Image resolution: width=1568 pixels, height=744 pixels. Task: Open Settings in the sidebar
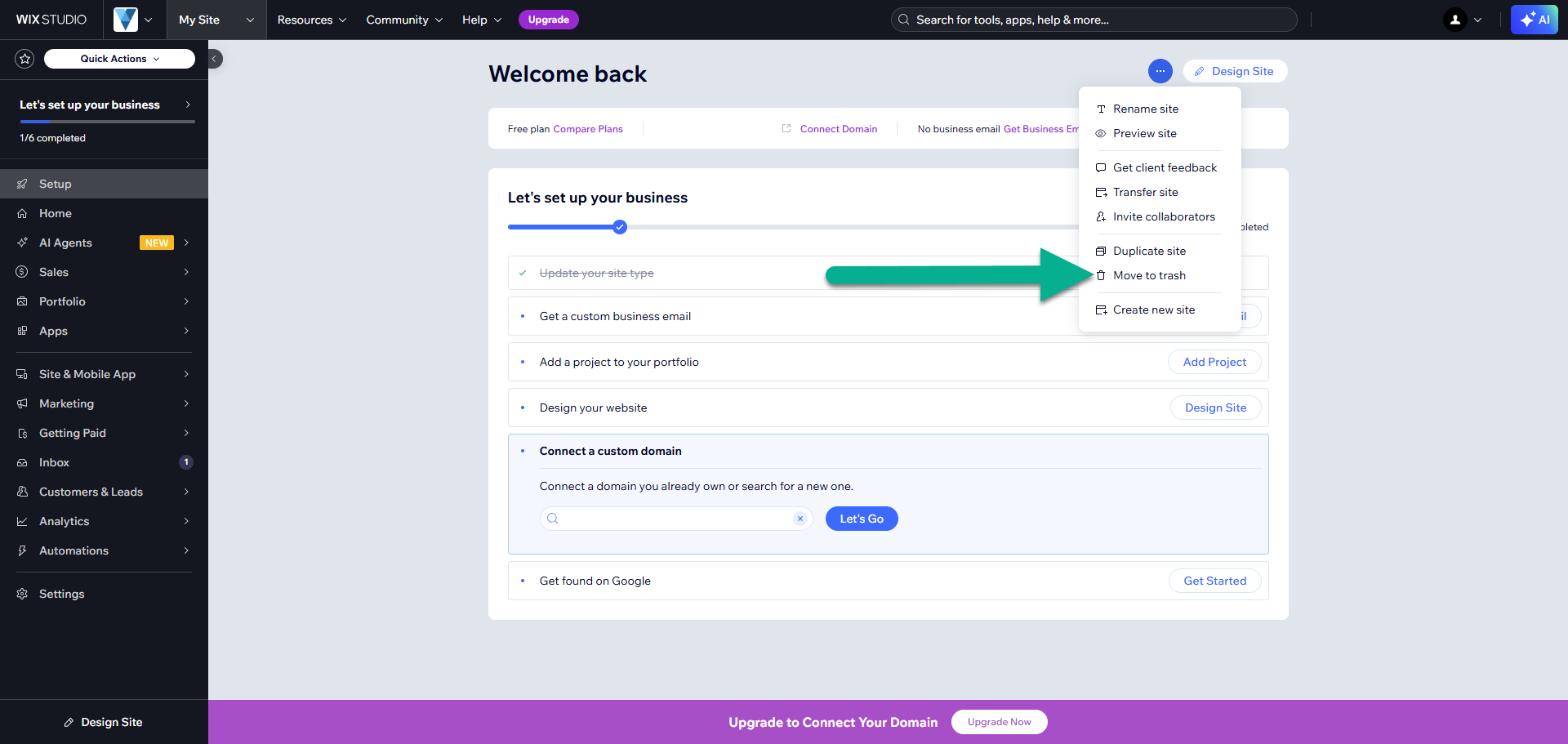104,594
